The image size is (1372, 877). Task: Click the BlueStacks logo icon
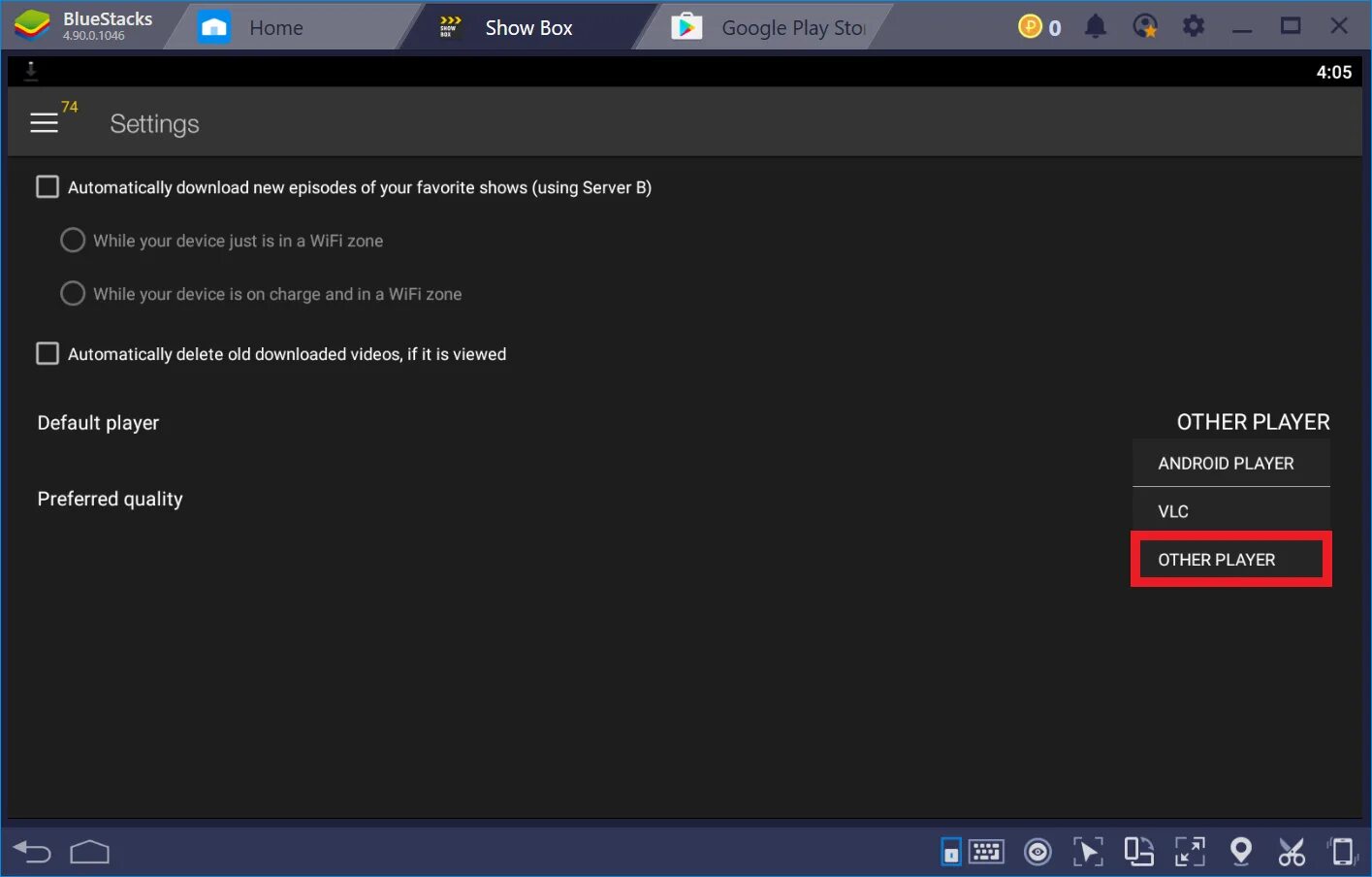click(x=32, y=26)
